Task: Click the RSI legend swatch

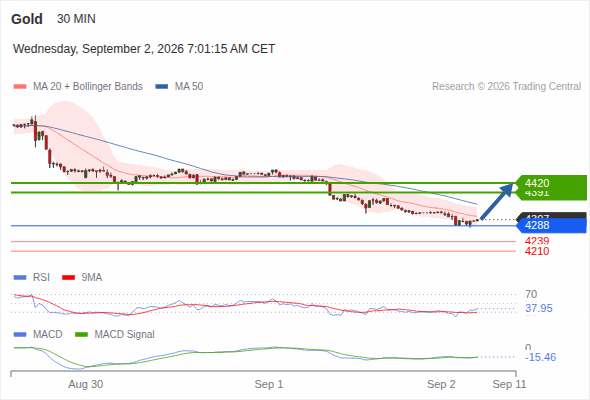Action: (20, 278)
